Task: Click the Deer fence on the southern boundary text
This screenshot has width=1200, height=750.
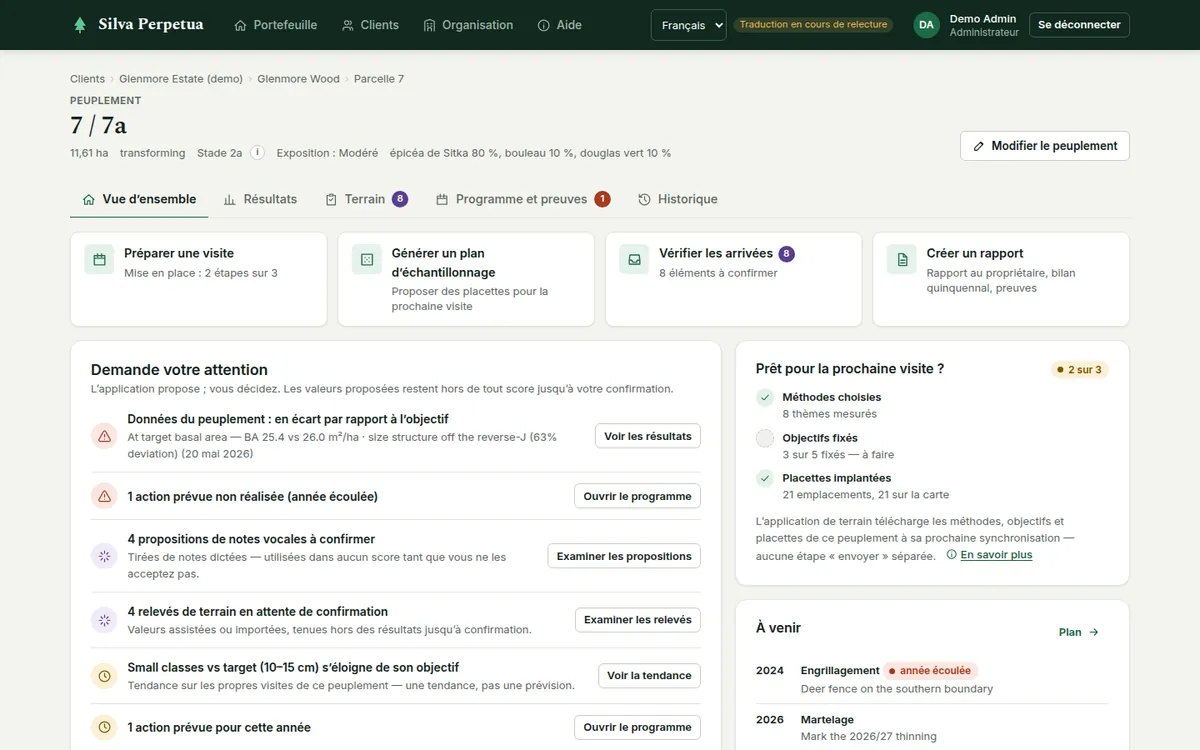Action: coord(897,689)
